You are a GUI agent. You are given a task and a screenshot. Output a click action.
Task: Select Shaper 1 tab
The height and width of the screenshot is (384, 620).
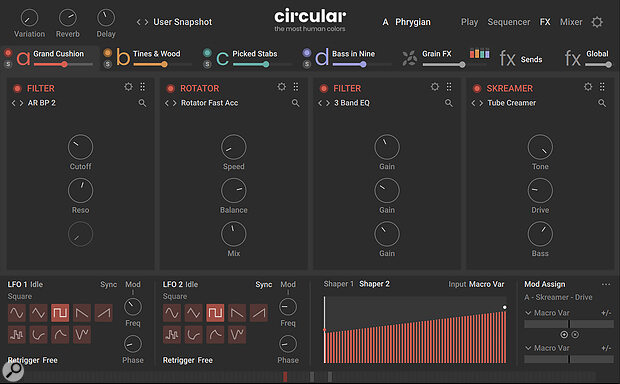(338, 284)
